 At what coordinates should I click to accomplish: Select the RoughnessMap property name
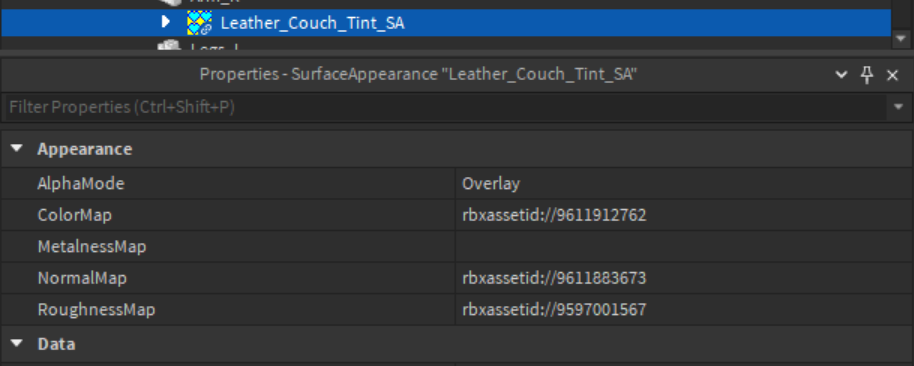coord(96,309)
